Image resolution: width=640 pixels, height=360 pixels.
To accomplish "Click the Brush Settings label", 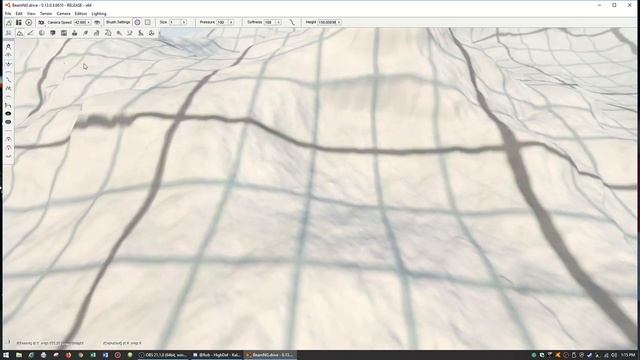I will (118, 22).
